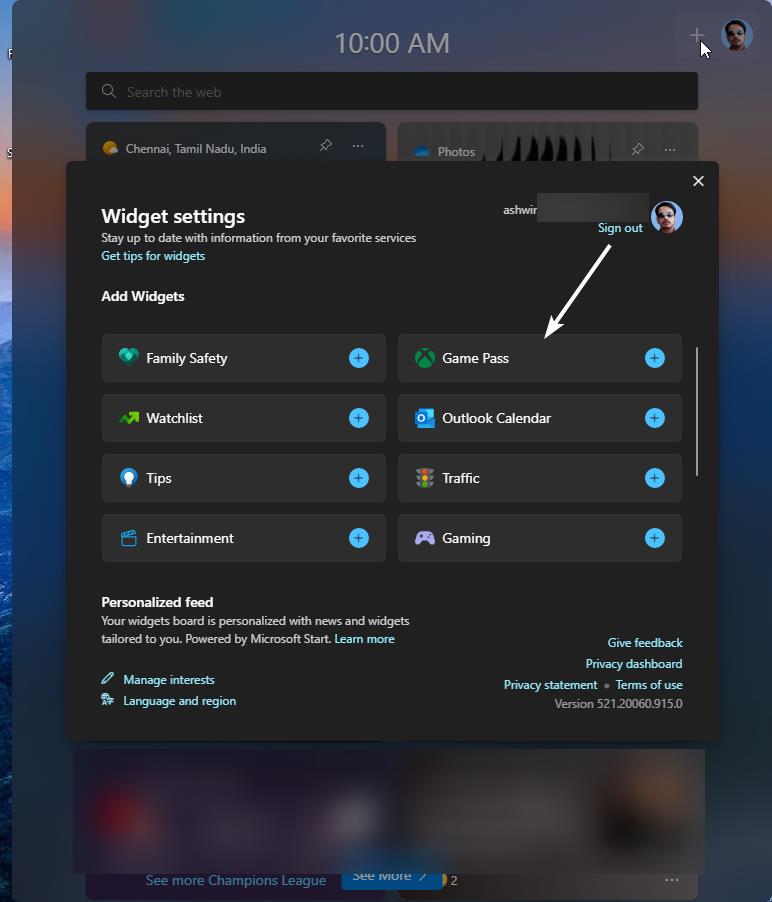Open the Learn more link
The image size is (772, 902).
coord(365,639)
